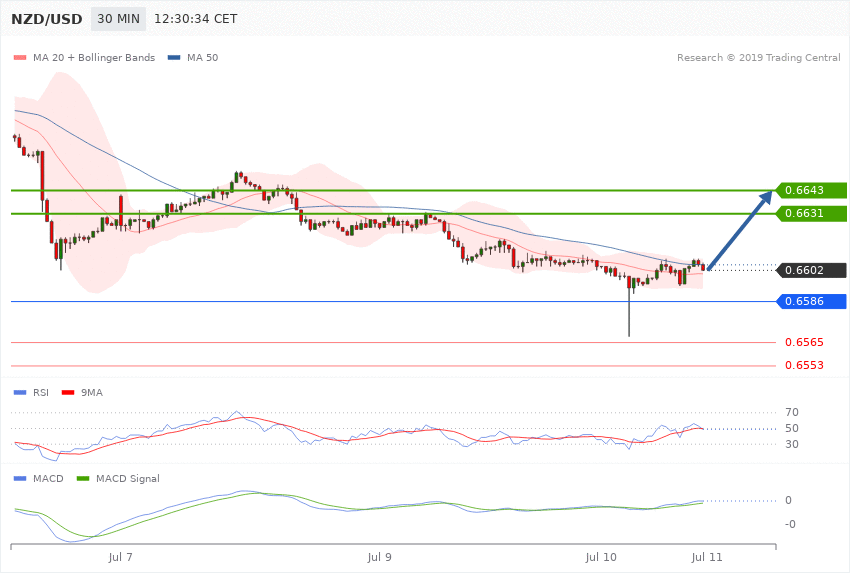Select the 30 MIN timeframe button
This screenshot has height=576, width=850.
pyautogui.click(x=118, y=19)
